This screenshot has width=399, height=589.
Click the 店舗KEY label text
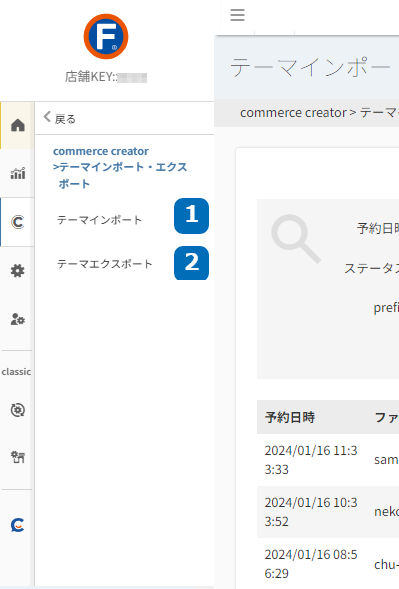click(90, 77)
